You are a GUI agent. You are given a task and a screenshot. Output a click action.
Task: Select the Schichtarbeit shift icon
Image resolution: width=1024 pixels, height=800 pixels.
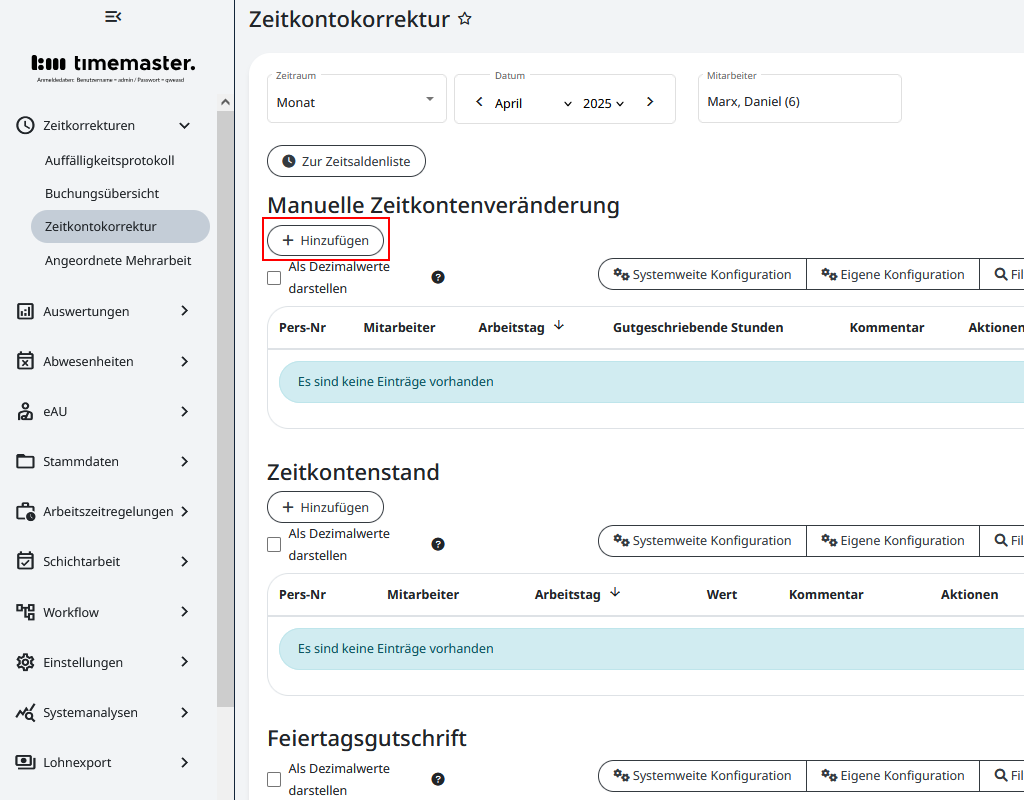[27, 561]
